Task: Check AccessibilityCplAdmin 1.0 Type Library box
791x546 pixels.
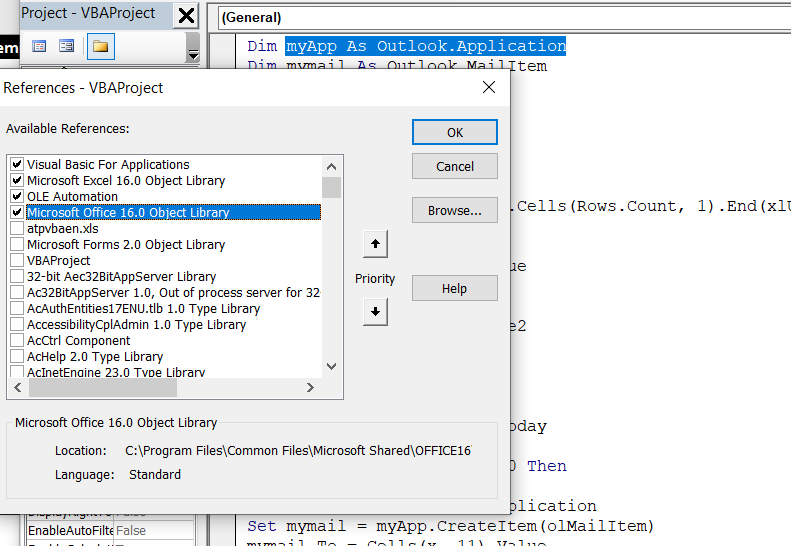Action: tap(17, 324)
